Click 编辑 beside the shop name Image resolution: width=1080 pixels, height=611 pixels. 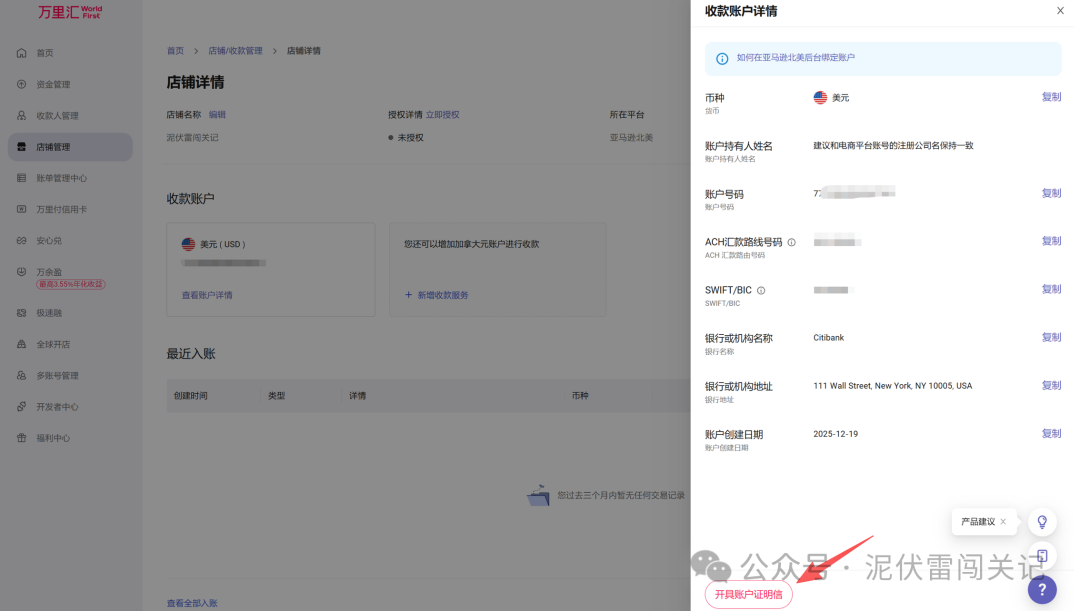[218, 114]
